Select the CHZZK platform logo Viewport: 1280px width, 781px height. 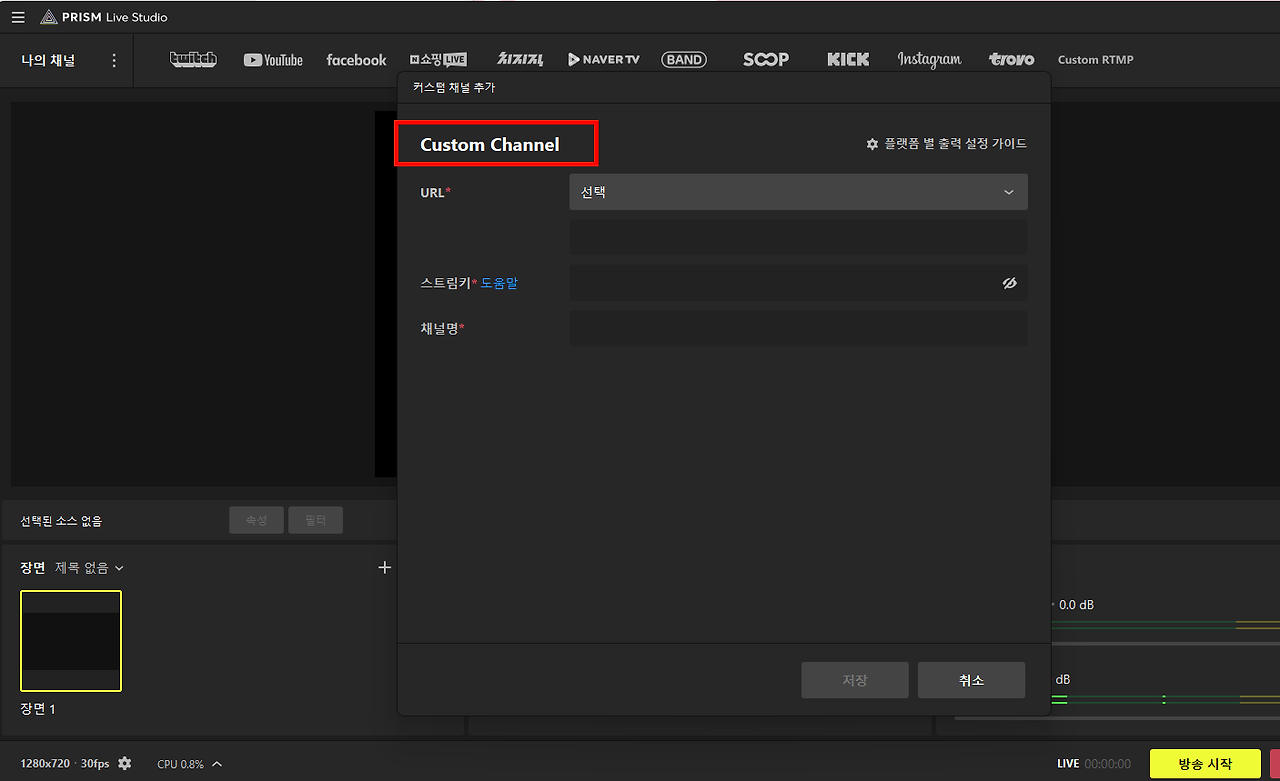(x=520, y=60)
